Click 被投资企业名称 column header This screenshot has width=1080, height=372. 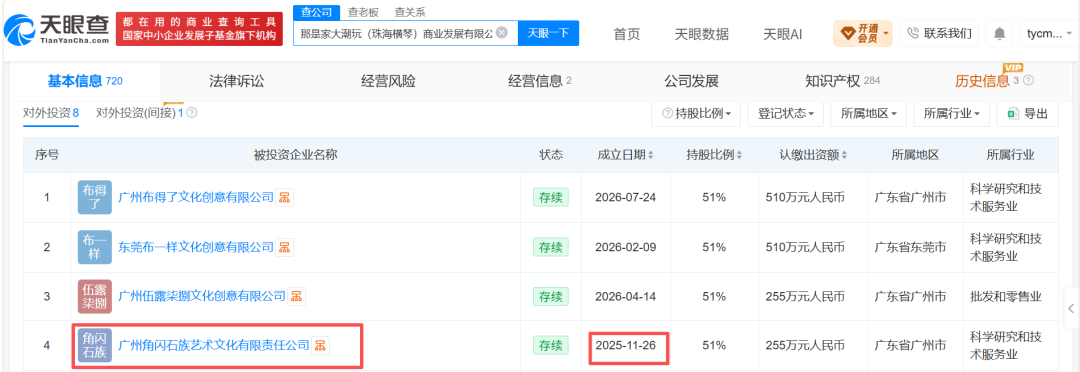coord(295,155)
